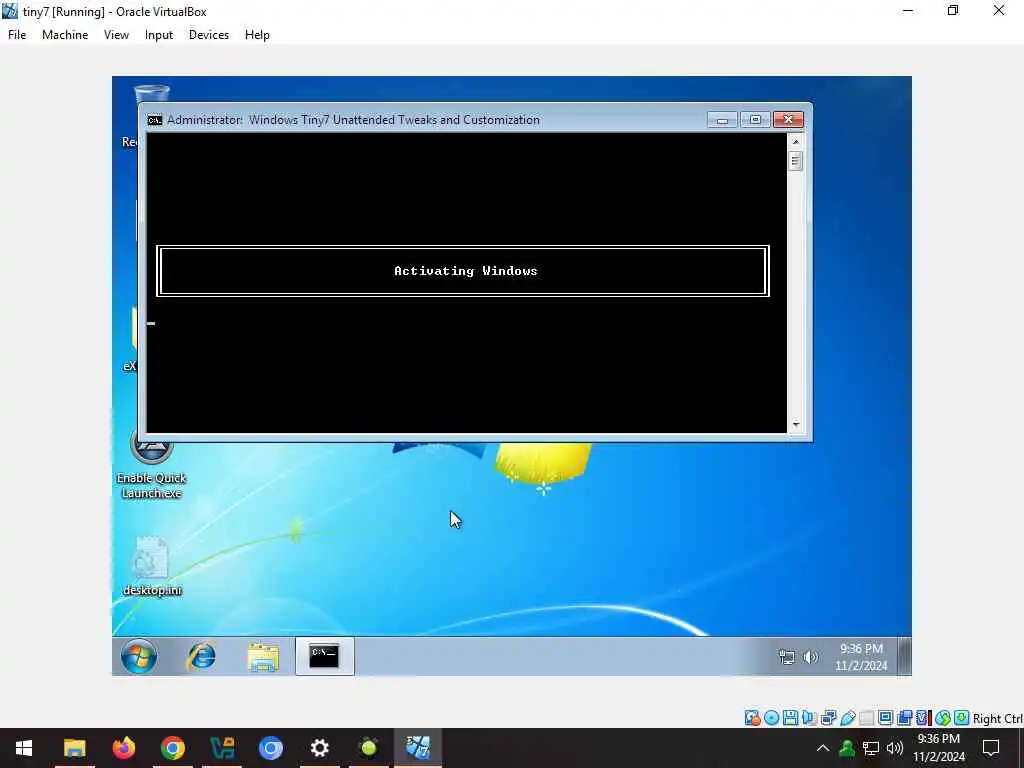Viewport: 1024px width, 768px height.
Task: Click the guest volume speaker icon
Action: (810, 657)
